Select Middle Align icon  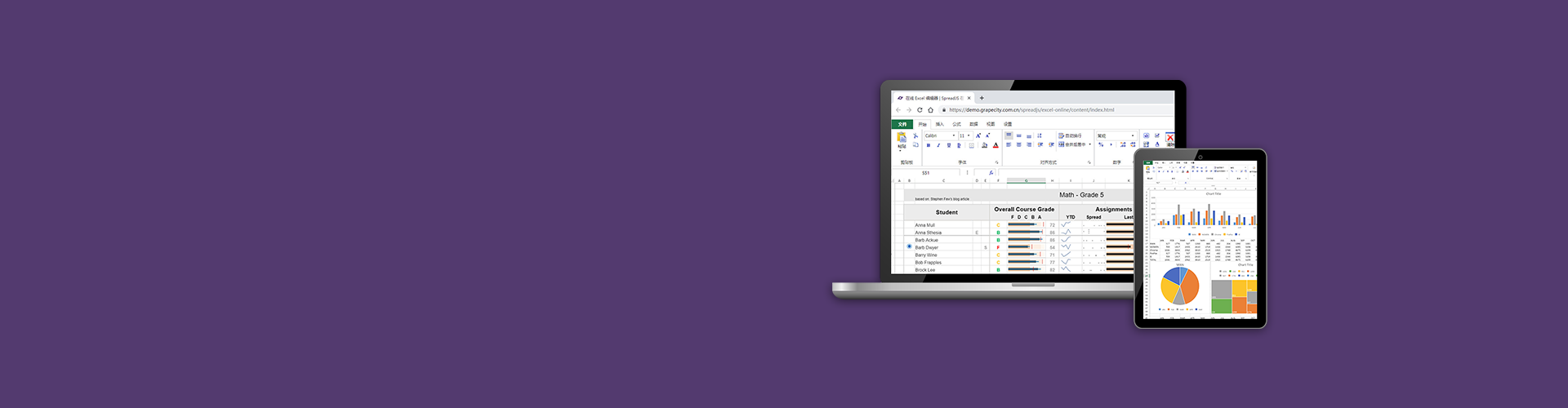click(1018, 135)
